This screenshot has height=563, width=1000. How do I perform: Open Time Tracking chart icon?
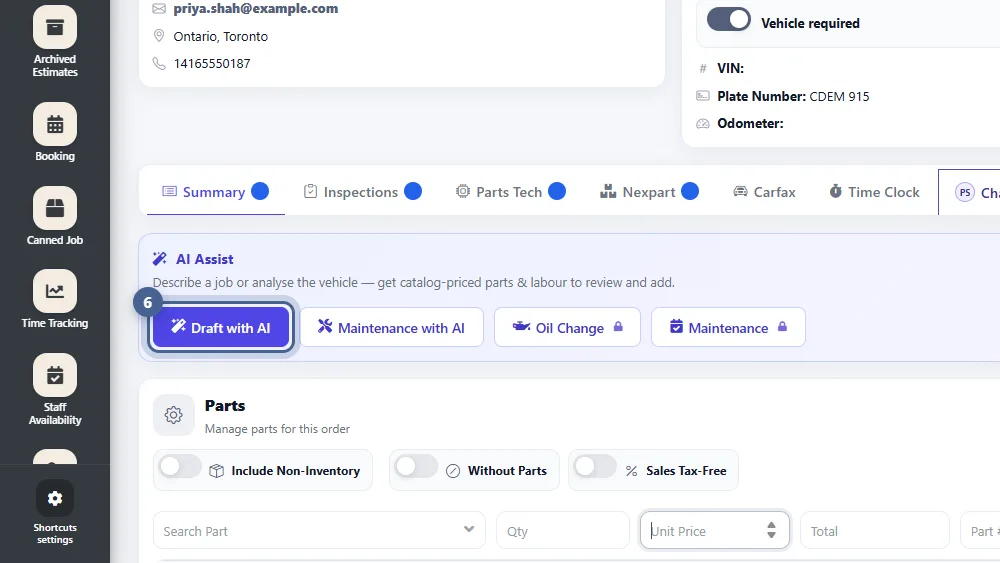point(55,291)
